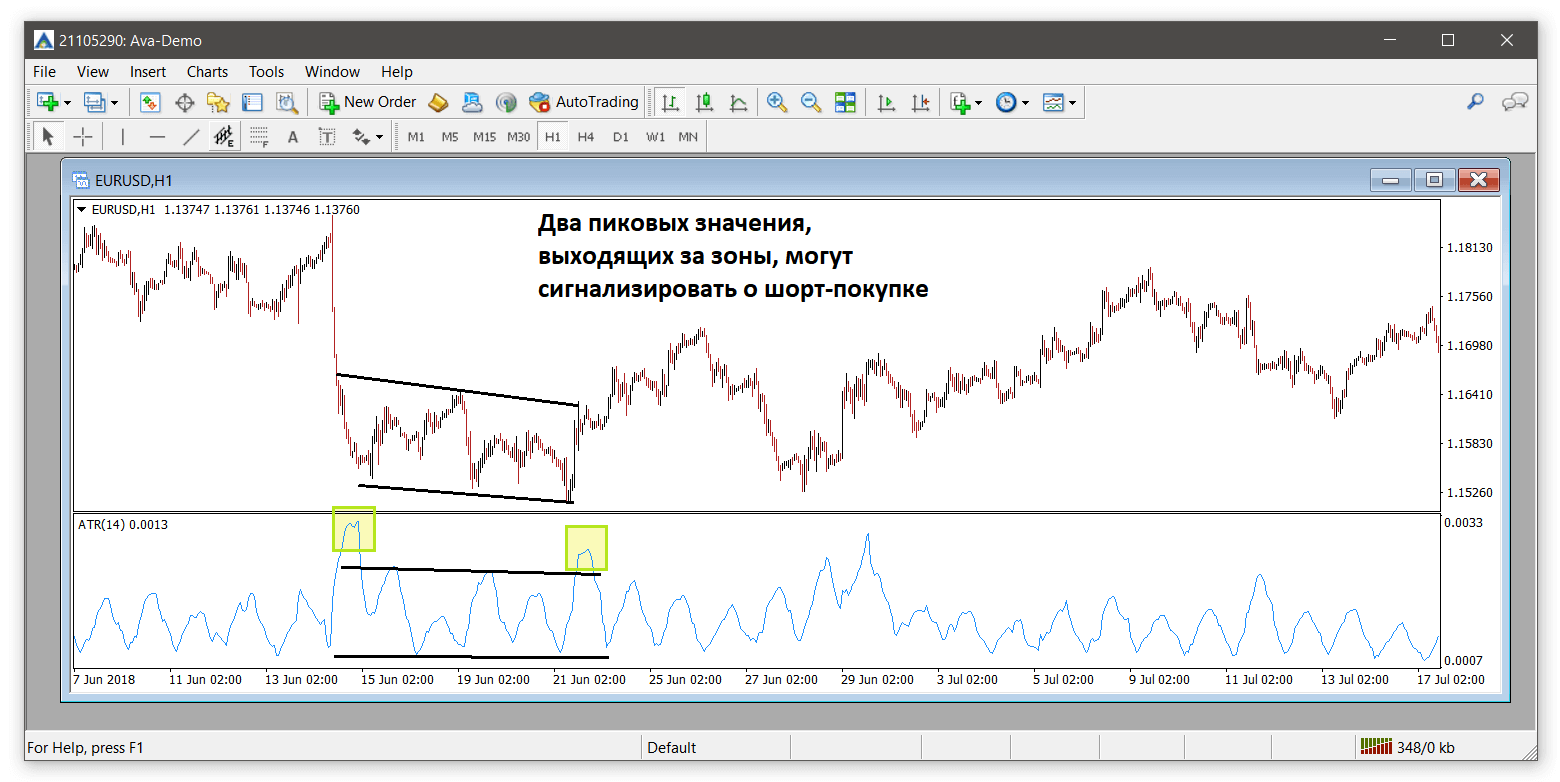Image resolution: width=1560 pixels, height=782 pixels.
Task: Switch timeframe to M1
Action: (416, 137)
